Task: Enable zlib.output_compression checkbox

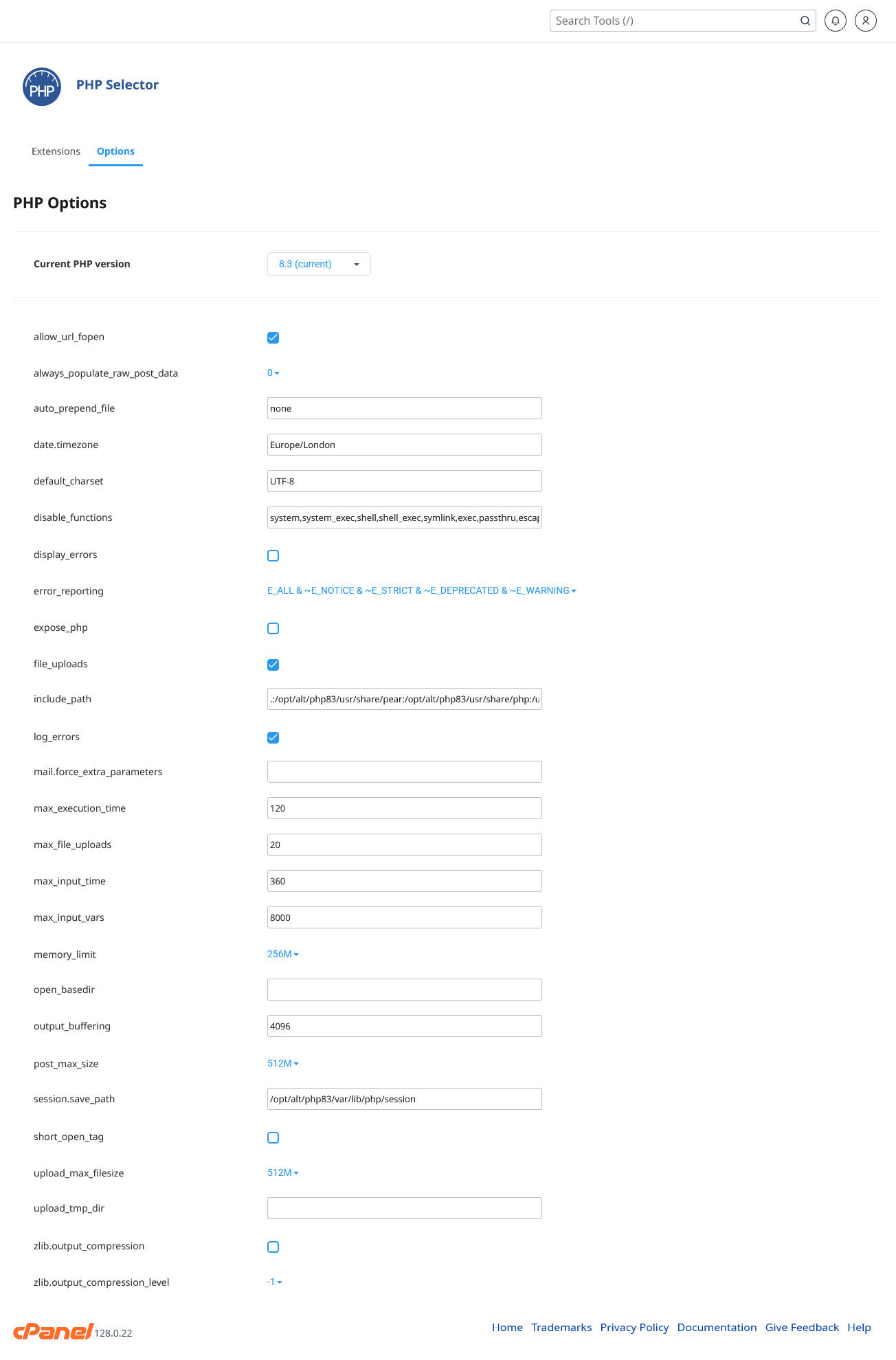Action: (x=273, y=1247)
